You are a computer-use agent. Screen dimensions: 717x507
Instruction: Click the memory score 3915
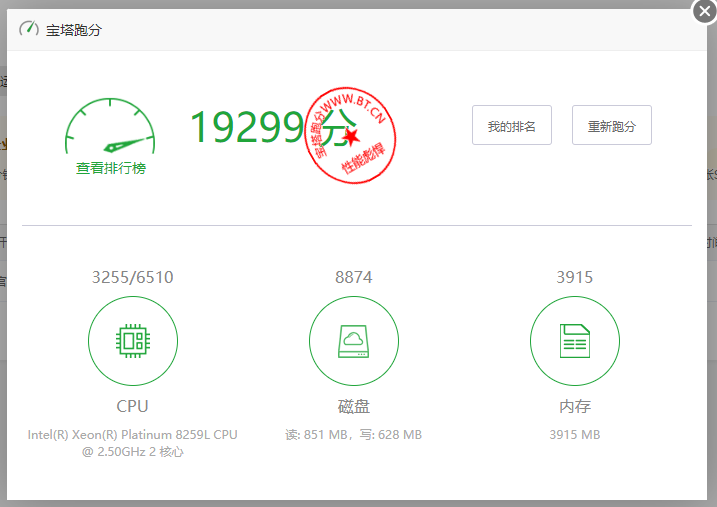coord(575,277)
